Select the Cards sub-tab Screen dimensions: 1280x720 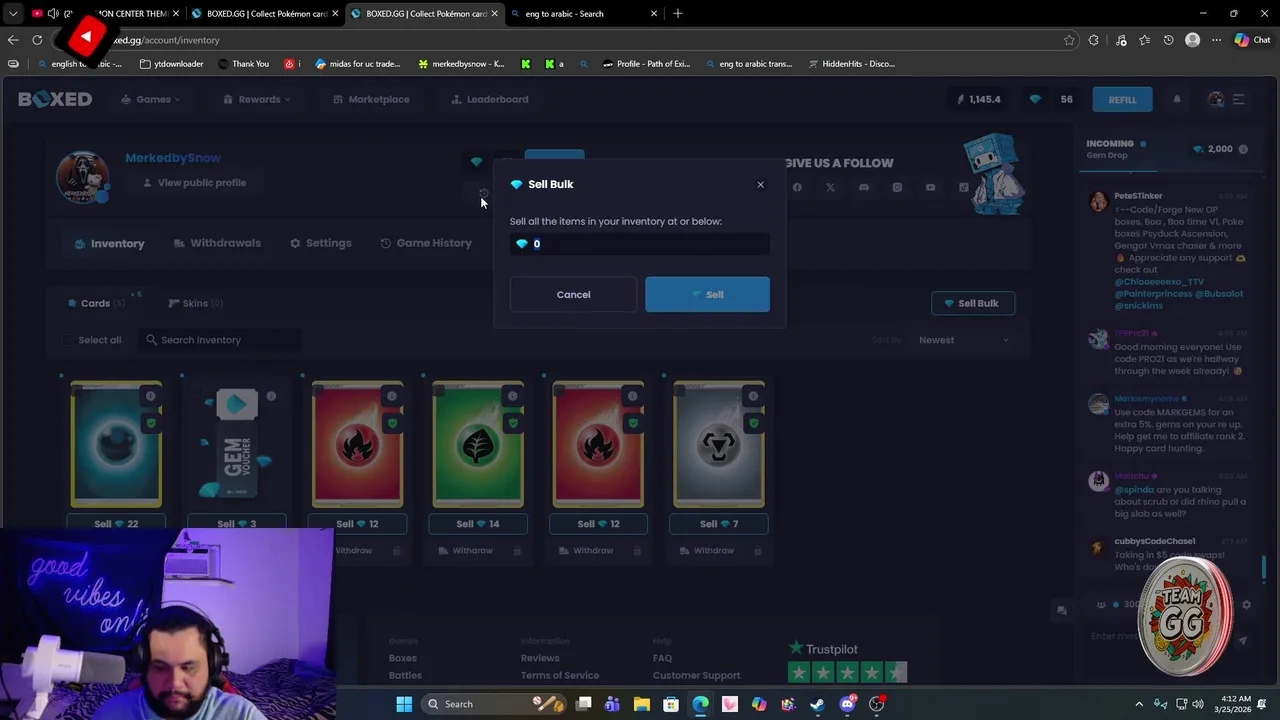(95, 303)
